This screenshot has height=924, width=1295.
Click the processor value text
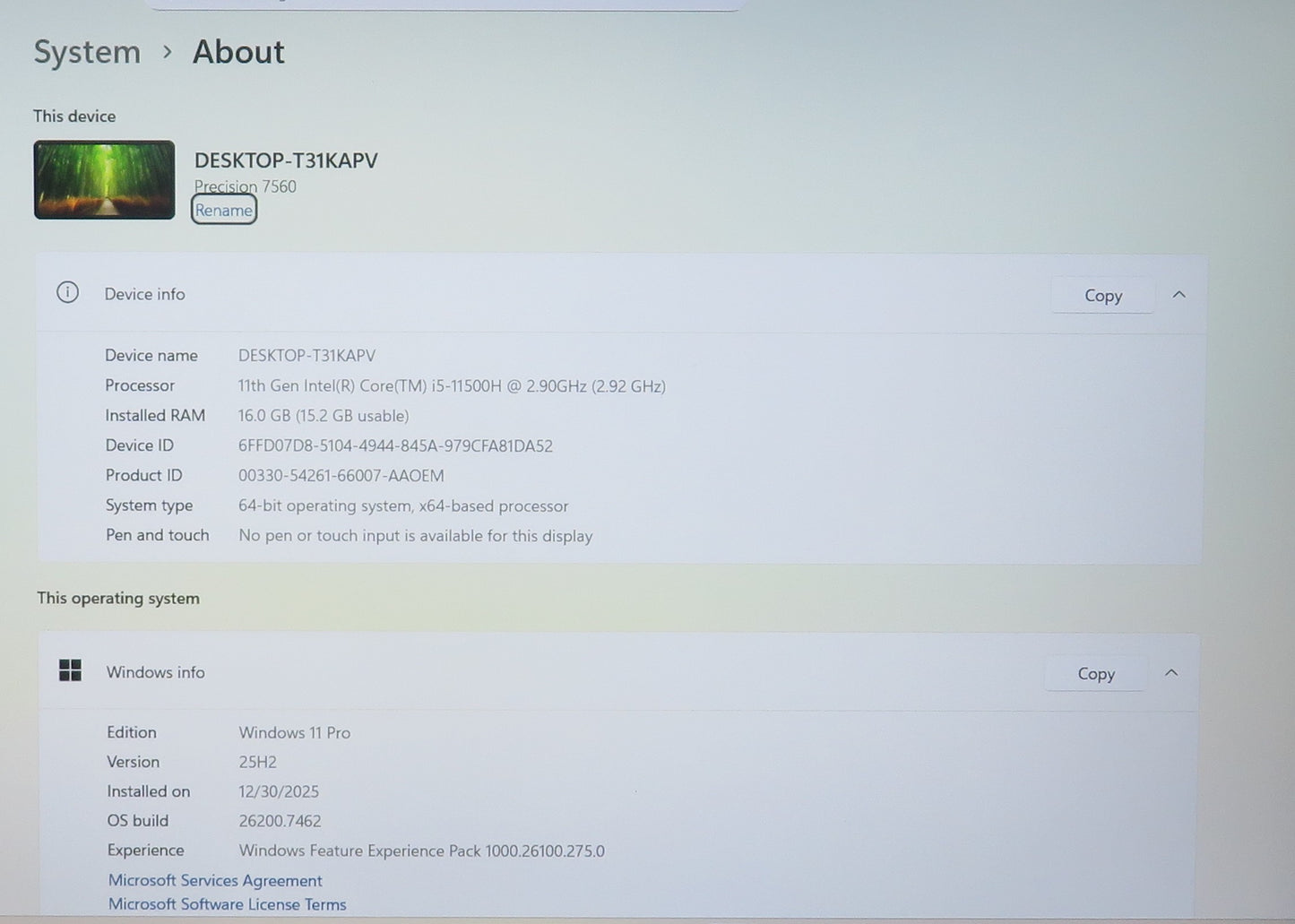tap(451, 386)
